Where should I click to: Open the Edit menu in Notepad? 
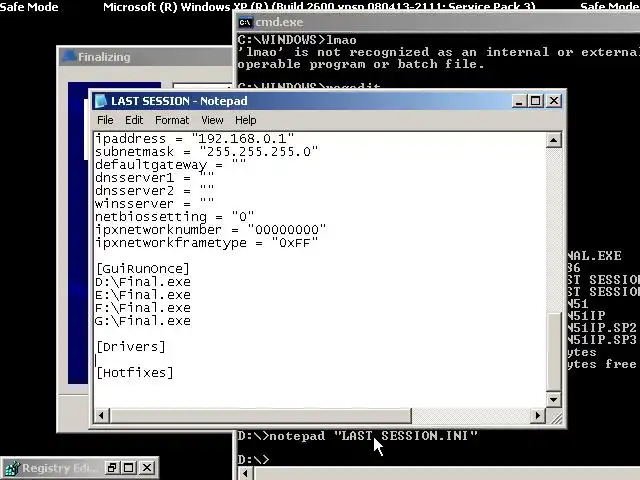click(134, 120)
